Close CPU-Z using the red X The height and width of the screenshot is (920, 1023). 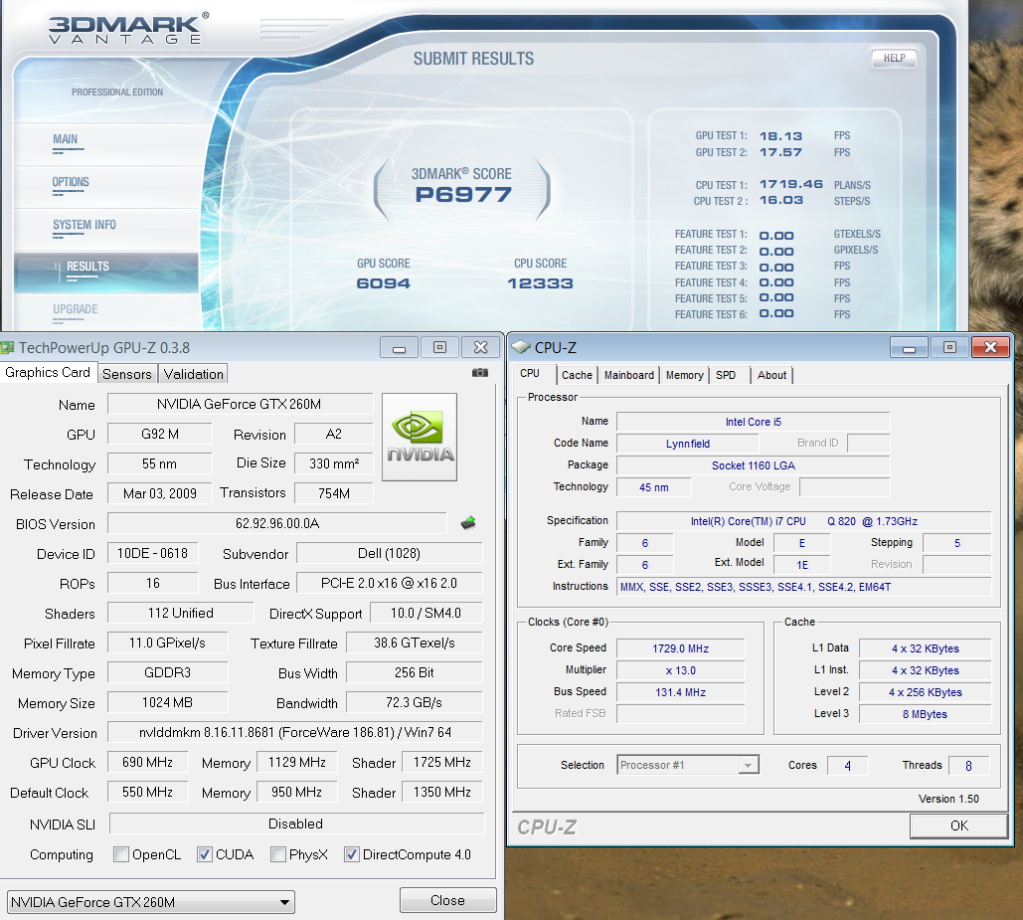click(990, 347)
